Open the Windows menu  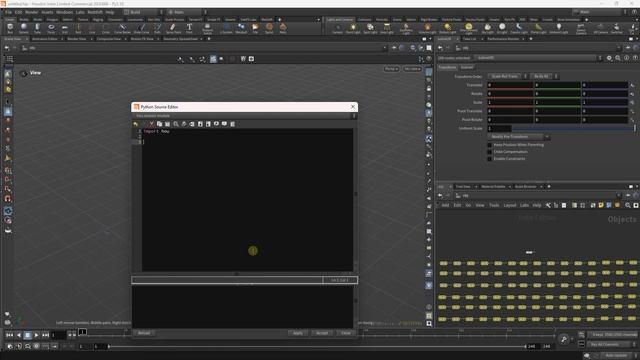pos(64,12)
